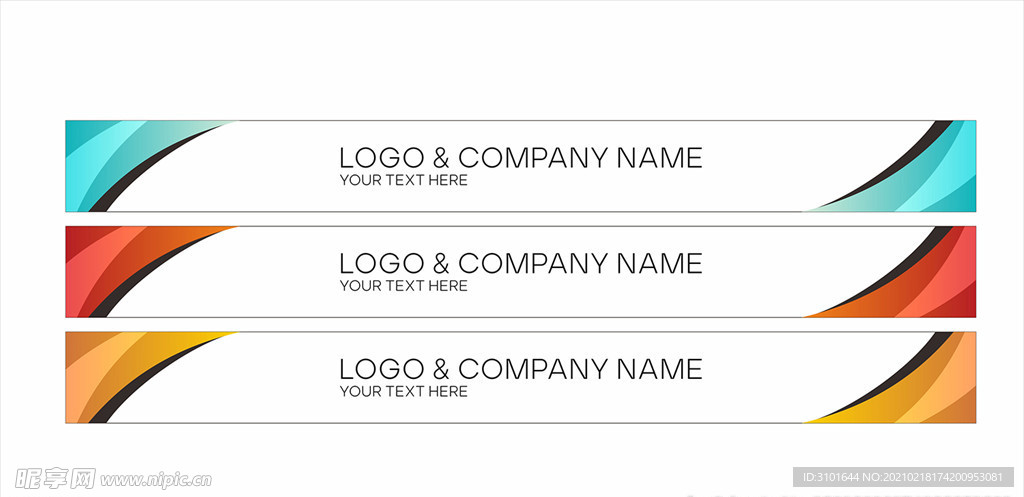
Task: Select YOUR TEXT HERE in orange banner
Action: tap(404, 392)
